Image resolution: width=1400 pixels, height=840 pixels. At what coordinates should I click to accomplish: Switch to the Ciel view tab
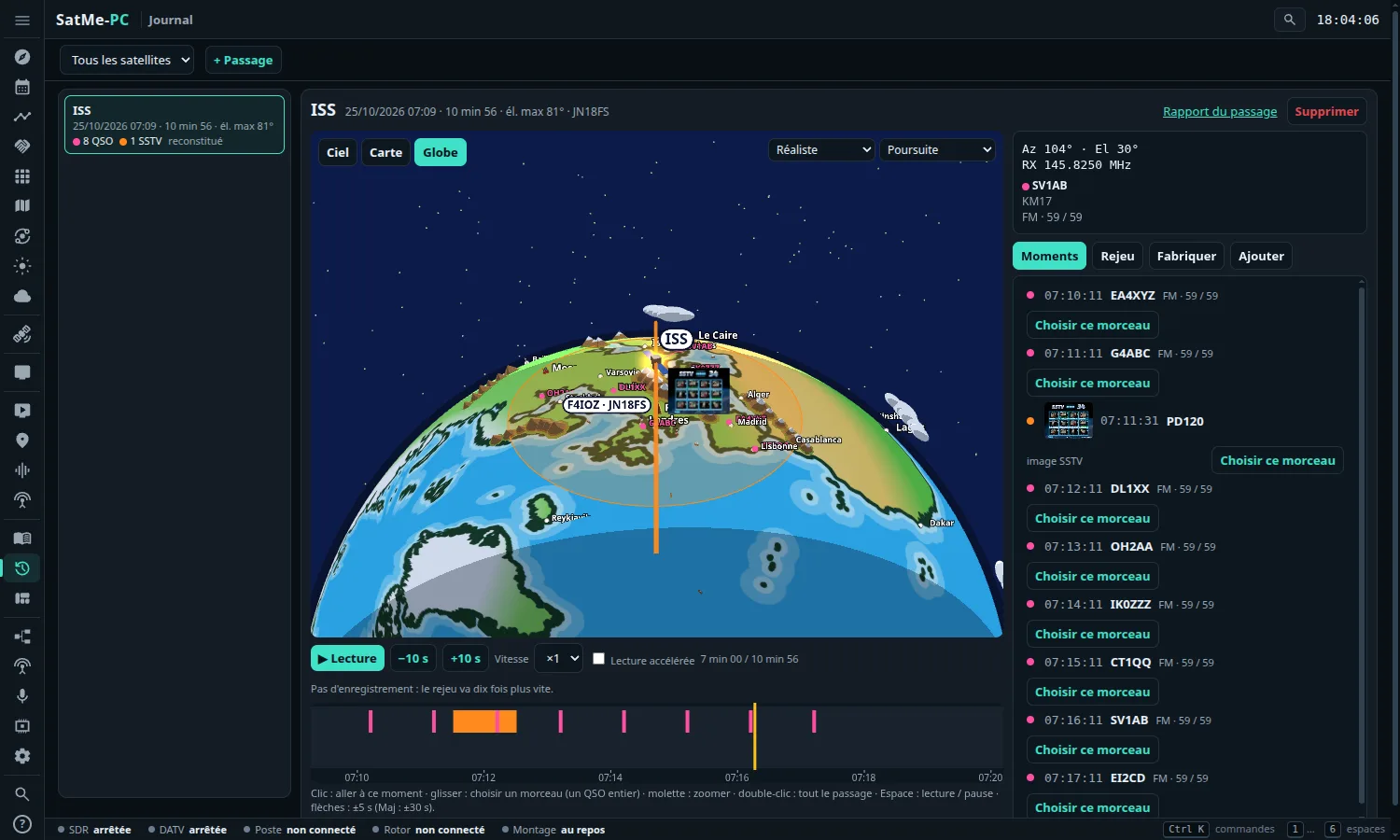coord(338,152)
